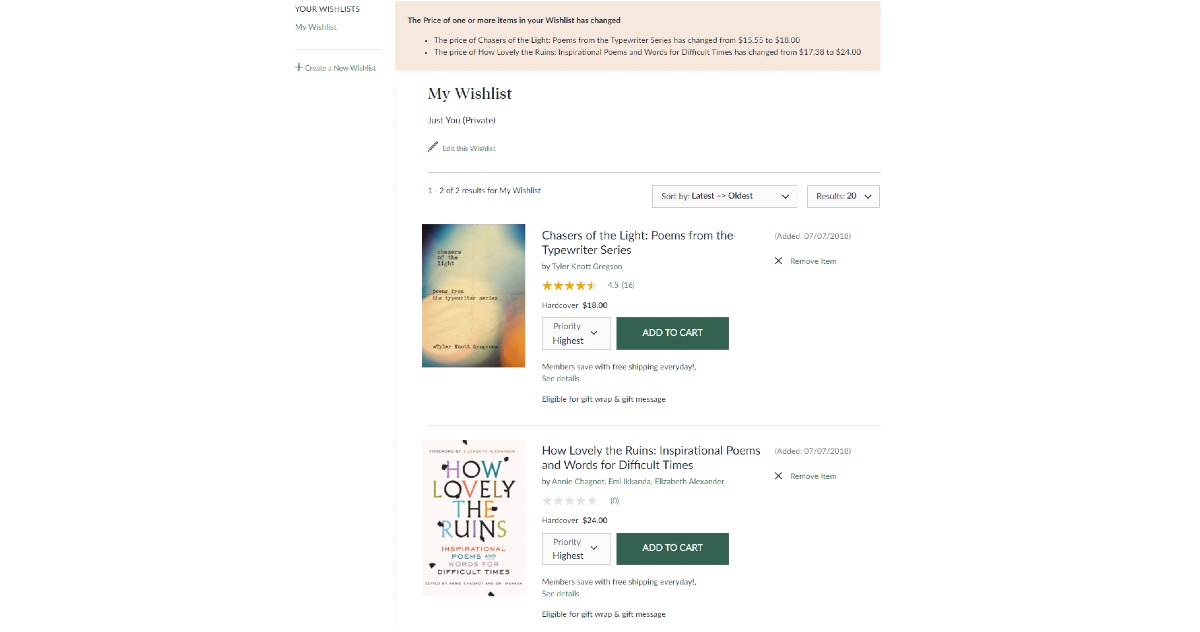Click the How Lovely the Ruins cover thumbnail
1200x632 pixels.
473,517
